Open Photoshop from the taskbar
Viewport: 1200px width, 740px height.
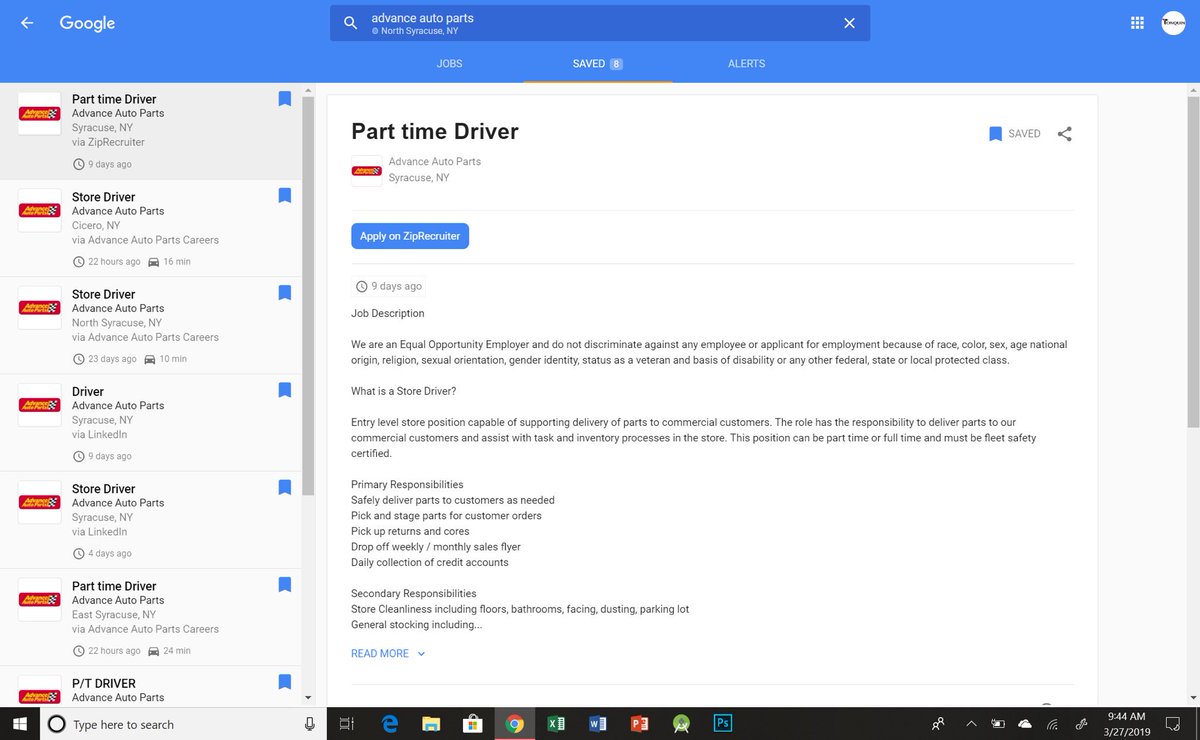click(x=723, y=724)
